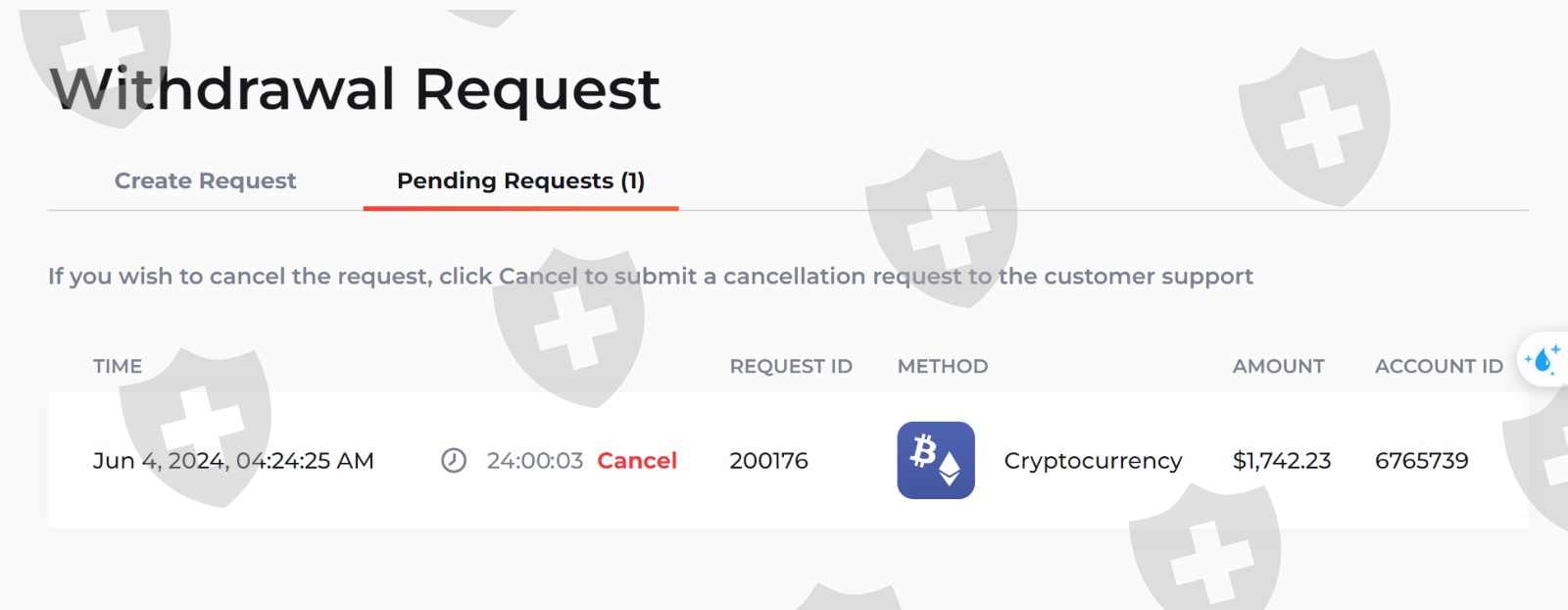Open the Create Request tab
This screenshot has height=610, width=1568.
(205, 180)
